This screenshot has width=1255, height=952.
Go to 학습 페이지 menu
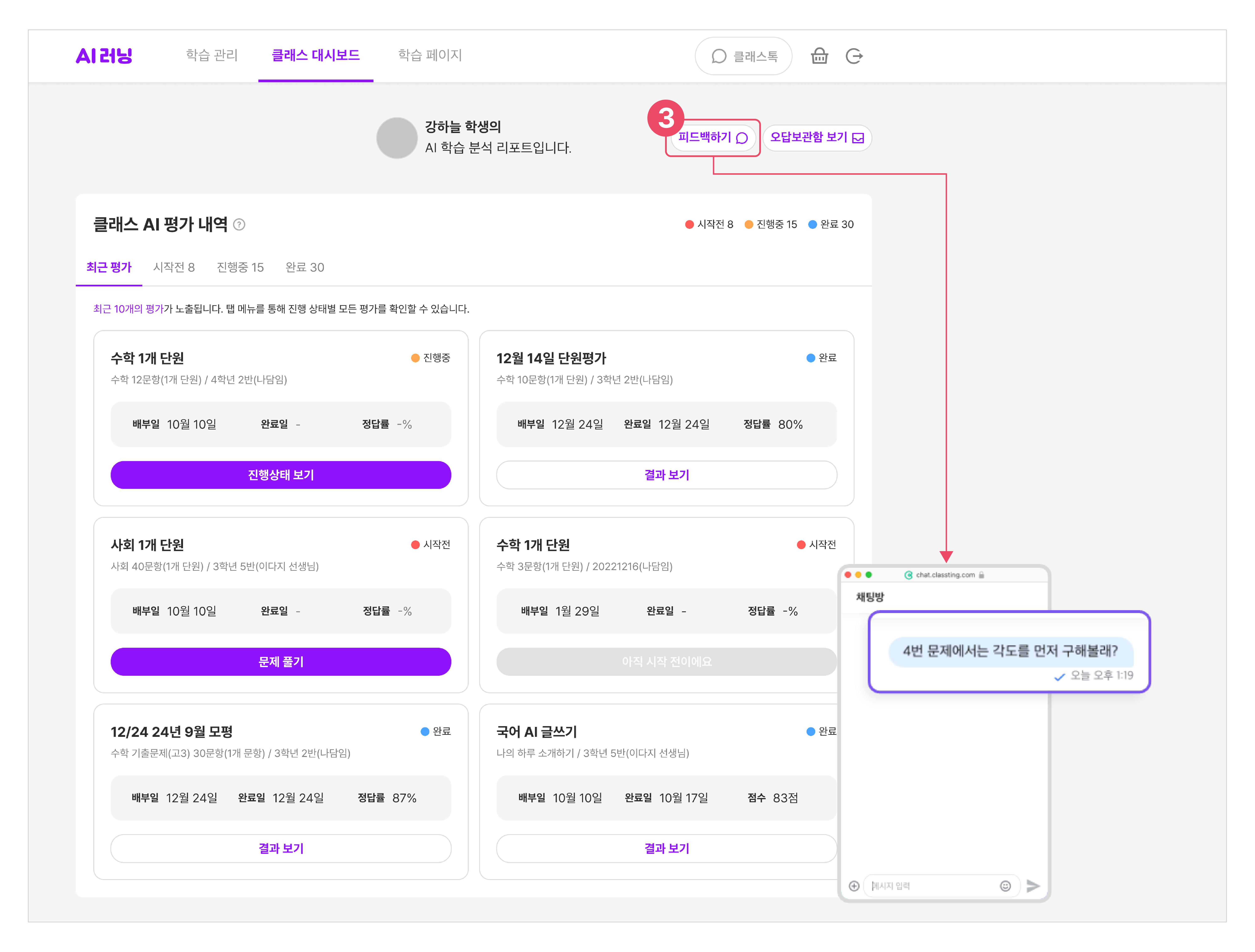point(430,56)
